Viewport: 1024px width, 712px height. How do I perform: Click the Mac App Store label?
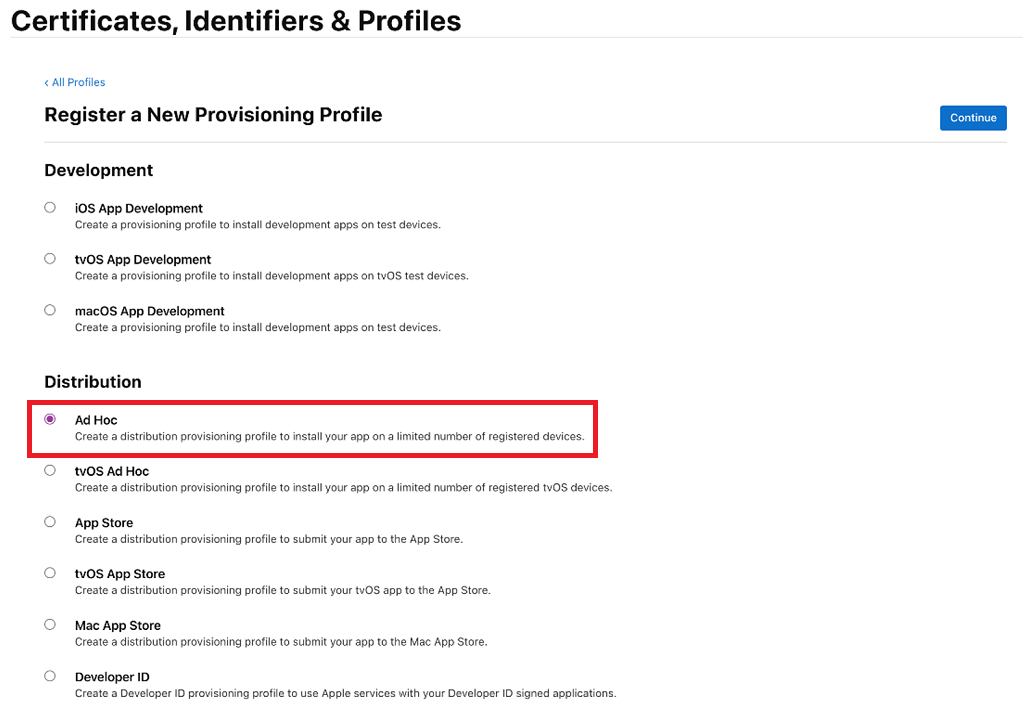click(118, 625)
